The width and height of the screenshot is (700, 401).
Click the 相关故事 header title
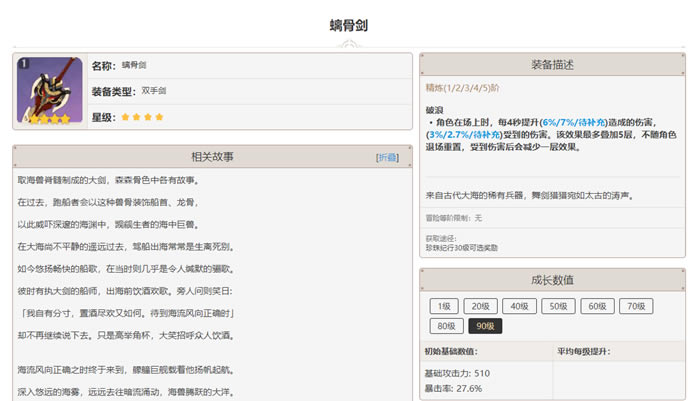point(212,158)
